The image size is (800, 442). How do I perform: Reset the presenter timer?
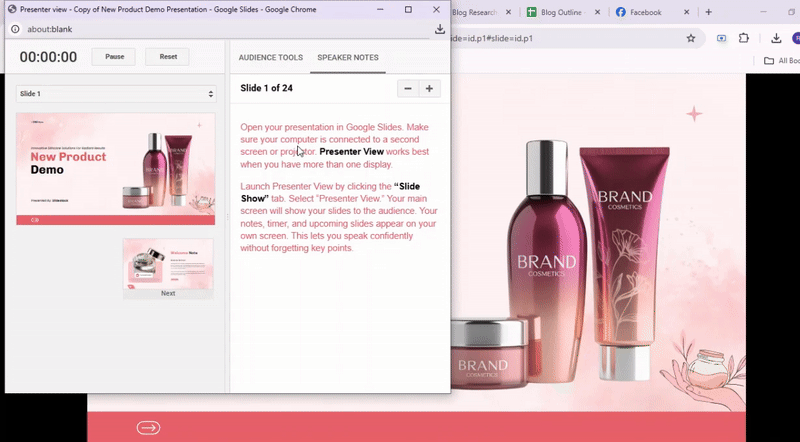coord(167,57)
